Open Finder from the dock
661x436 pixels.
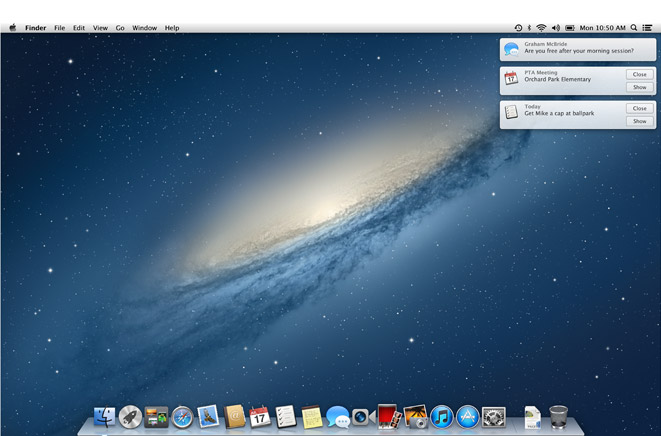104,417
